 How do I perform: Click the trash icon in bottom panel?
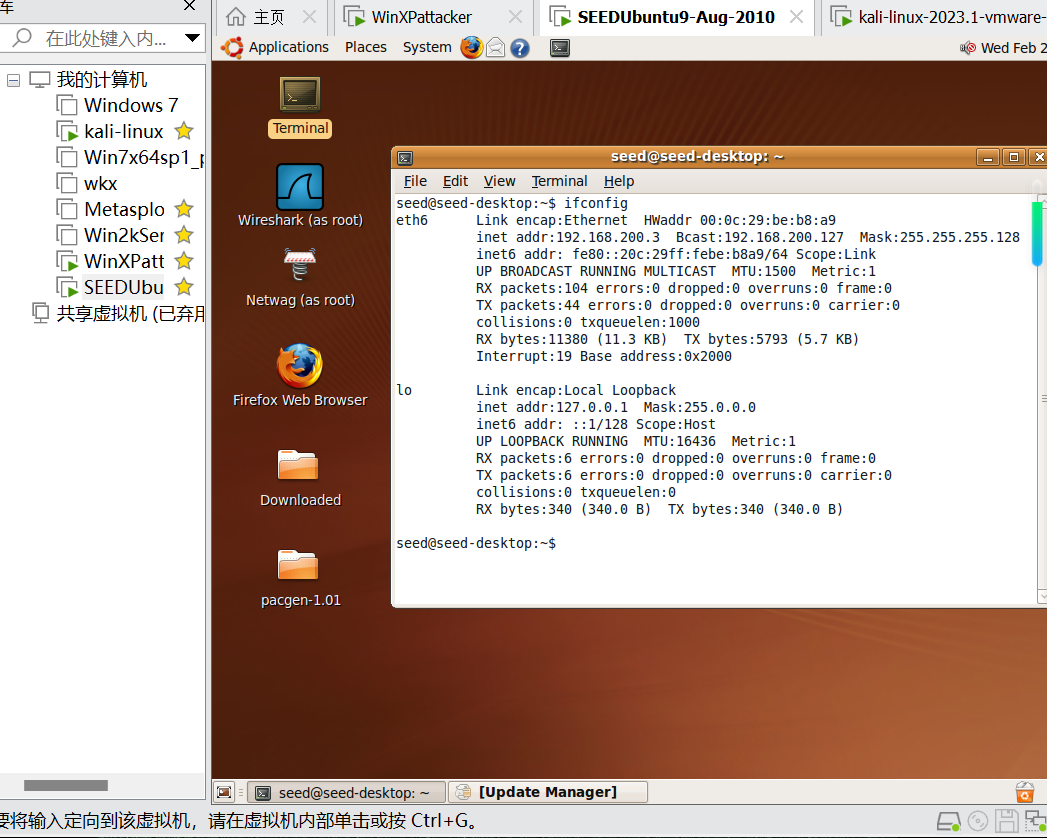[x=1024, y=792]
